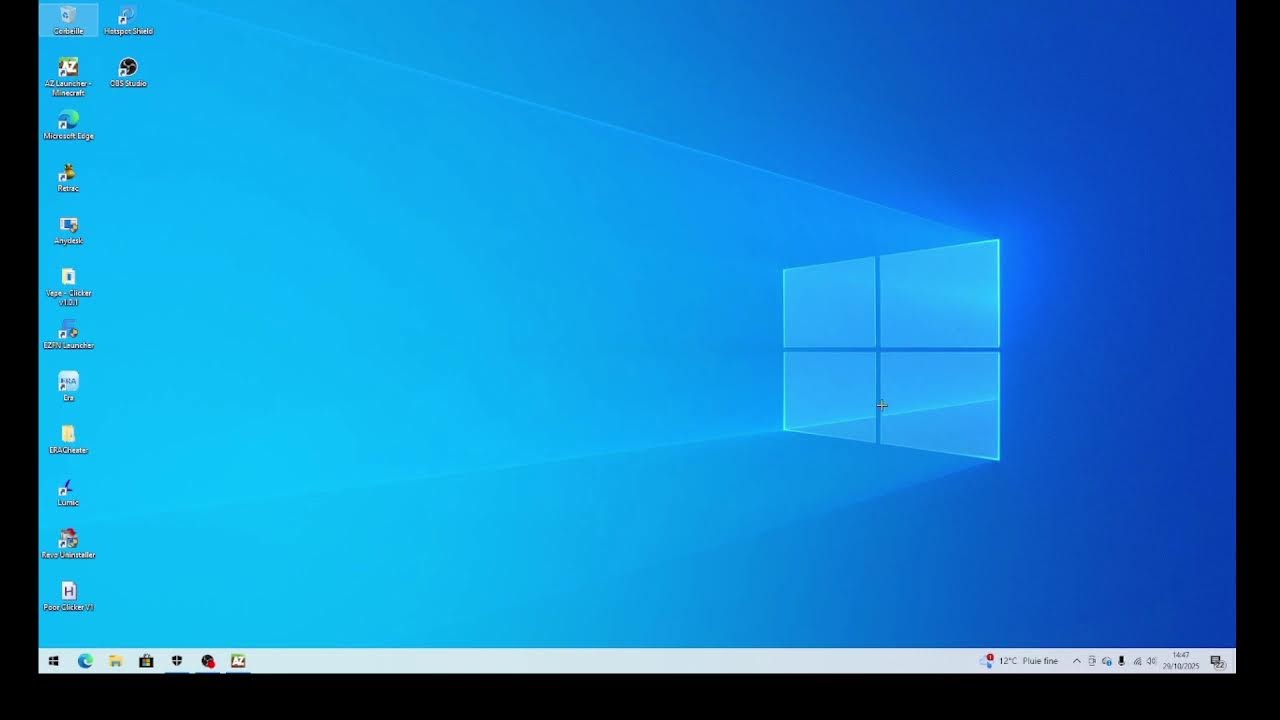
Task: Select the Poor Clicker V1 desktop icon
Action: pyautogui.click(x=68, y=596)
